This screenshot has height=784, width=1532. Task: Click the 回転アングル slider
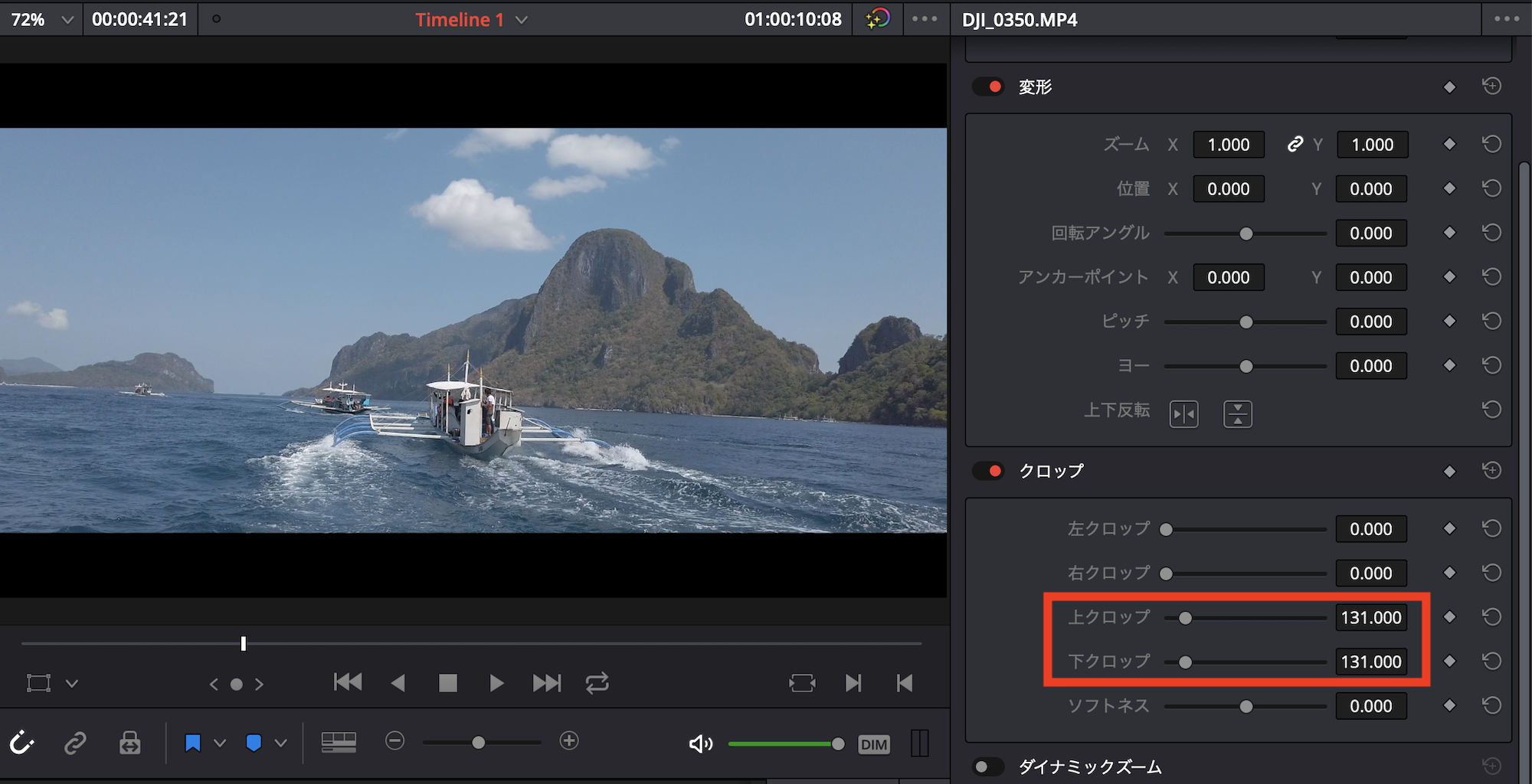click(x=1246, y=234)
